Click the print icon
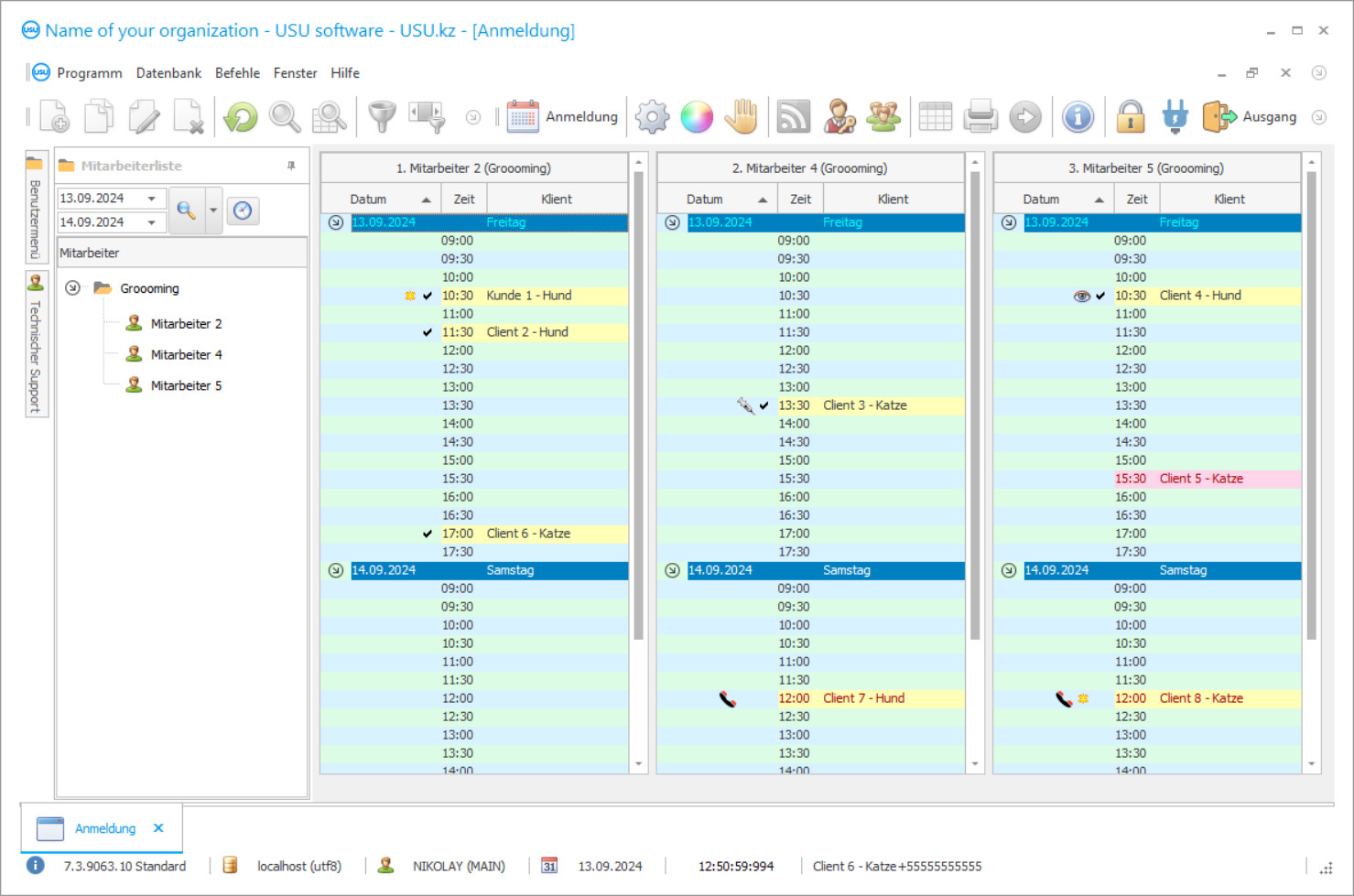 point(982,116)
